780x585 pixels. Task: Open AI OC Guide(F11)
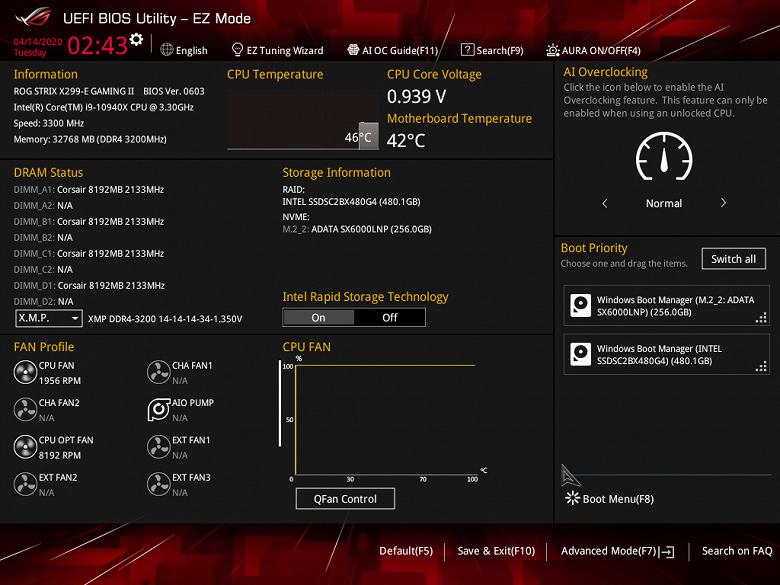[393, 50]
